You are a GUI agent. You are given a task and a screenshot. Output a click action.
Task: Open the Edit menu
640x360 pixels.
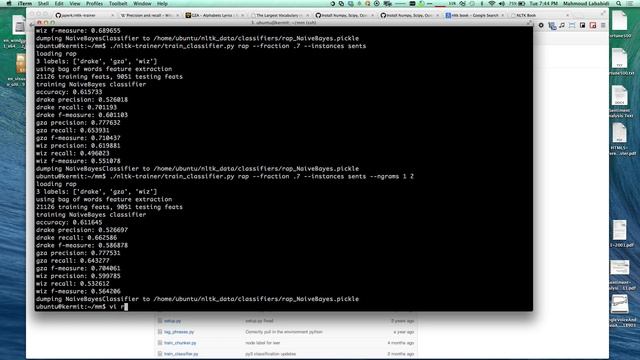click(x=59, y=3)
